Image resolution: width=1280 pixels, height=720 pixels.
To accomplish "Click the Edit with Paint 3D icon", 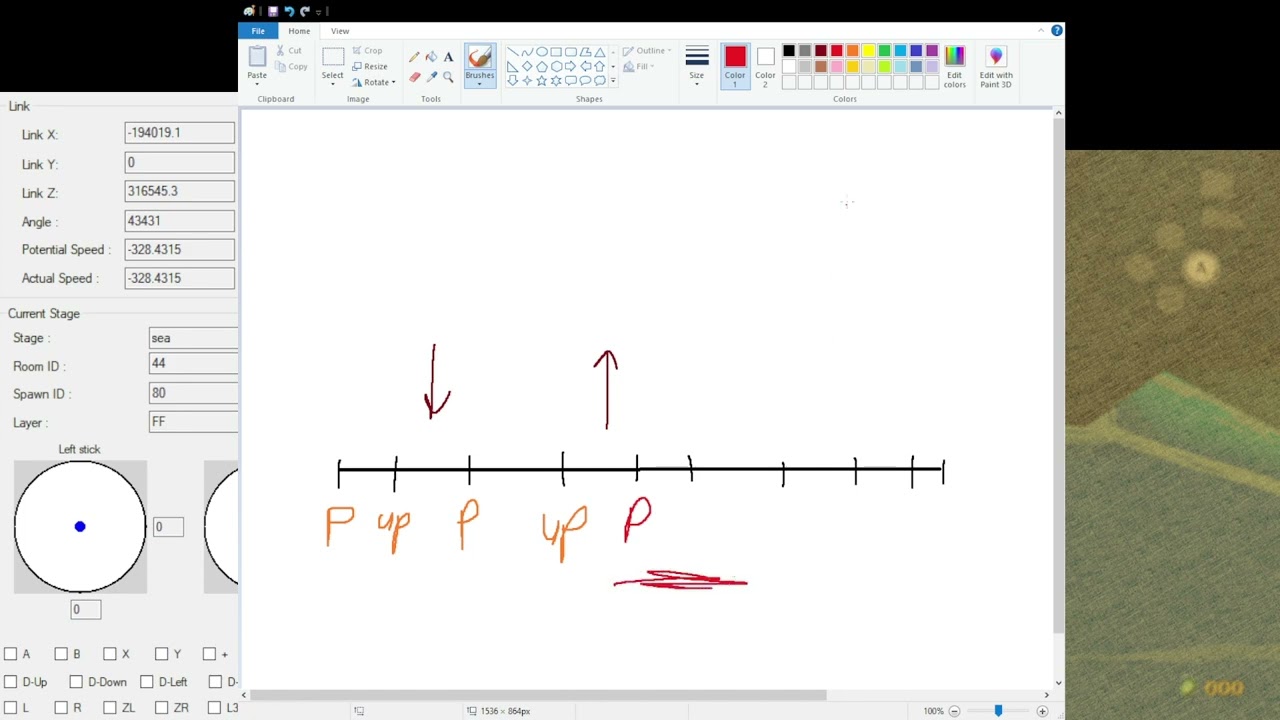I will (995, 57).
